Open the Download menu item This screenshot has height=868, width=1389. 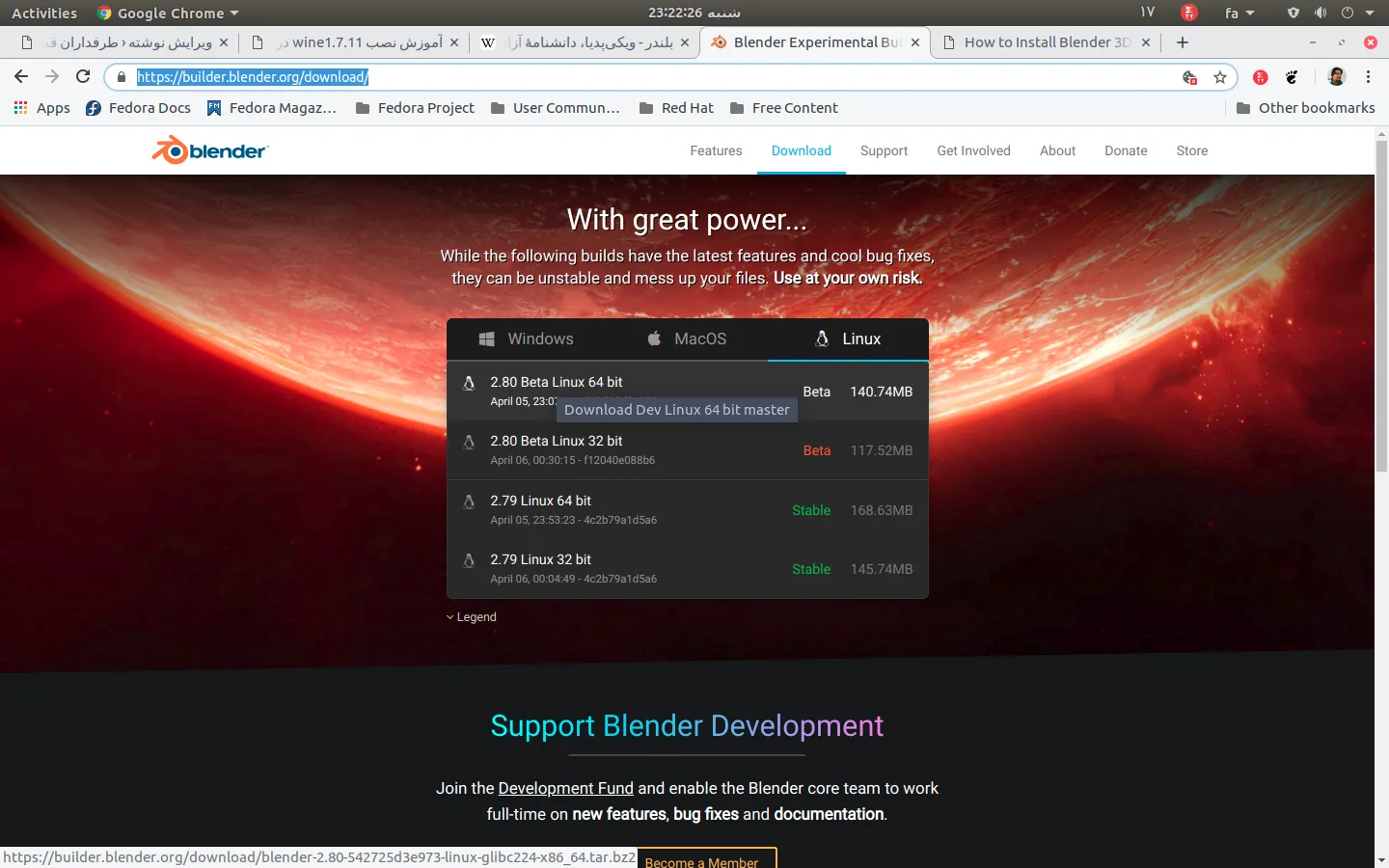[x=801, y=150]
